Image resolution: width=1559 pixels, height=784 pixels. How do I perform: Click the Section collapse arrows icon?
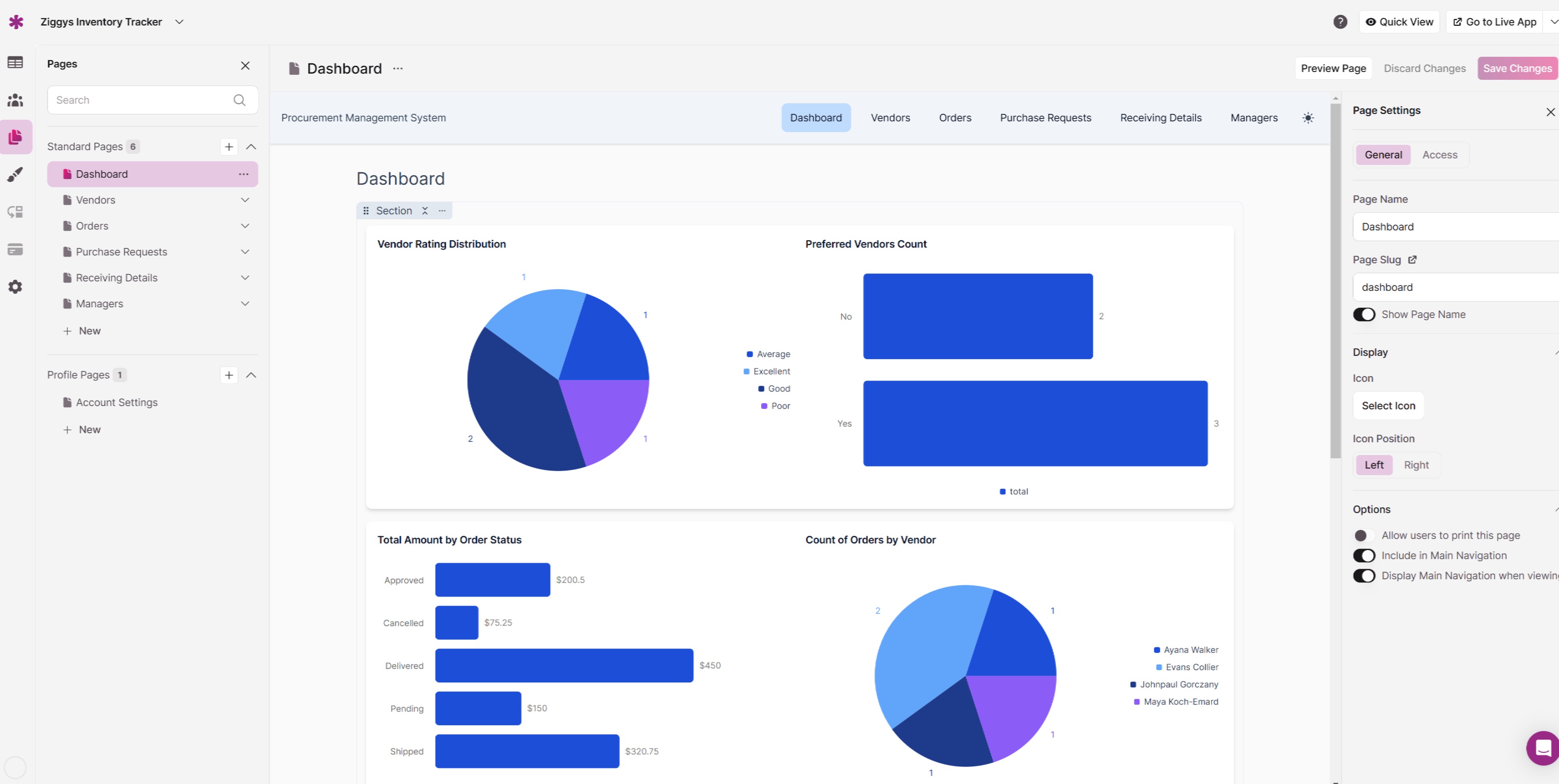[x=425, y=211]
